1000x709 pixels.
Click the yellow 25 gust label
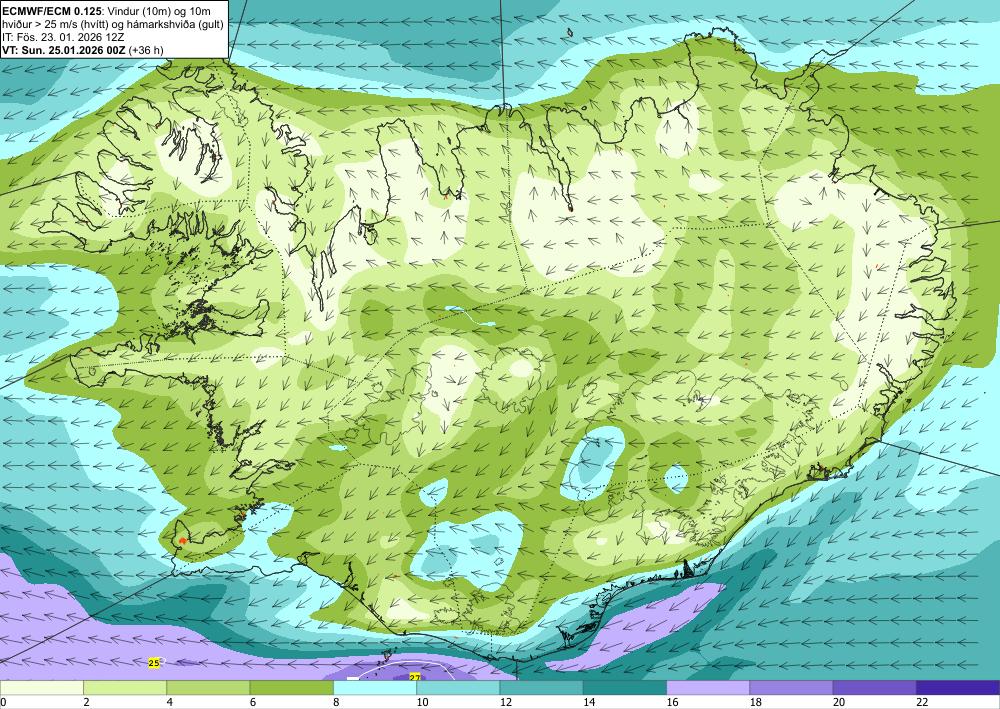[x=154, y=663]
